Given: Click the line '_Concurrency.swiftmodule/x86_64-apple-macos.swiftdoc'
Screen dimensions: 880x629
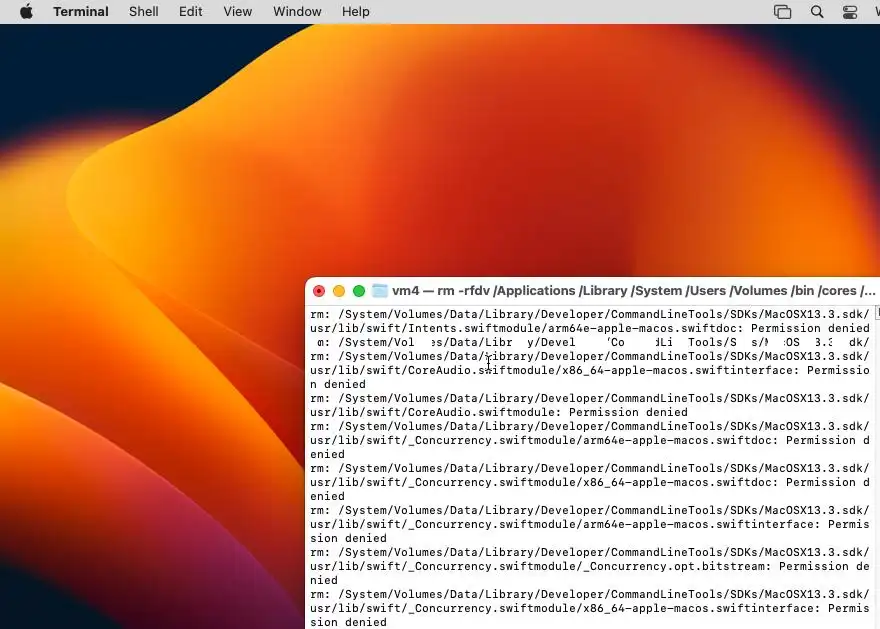Looking at the screenshot, I should coord(589,483).
